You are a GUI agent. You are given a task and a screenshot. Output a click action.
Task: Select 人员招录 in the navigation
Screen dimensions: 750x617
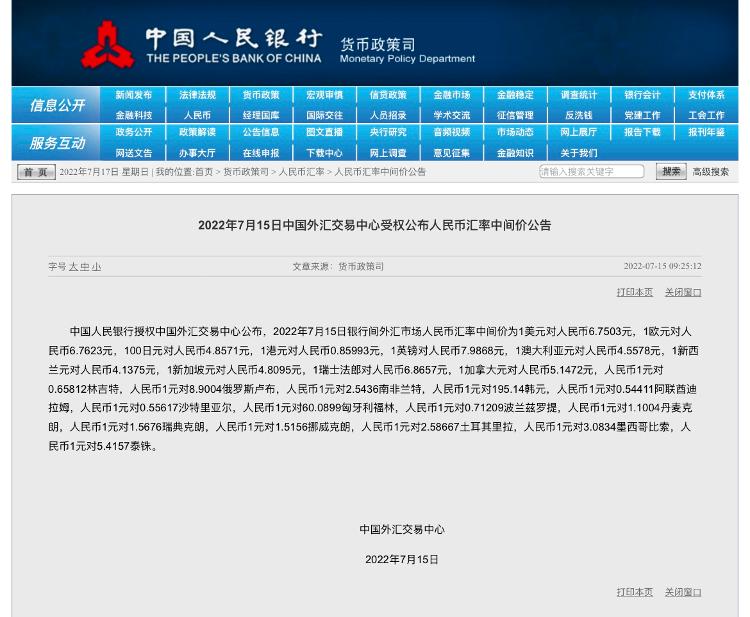click(x=388, y=115)
